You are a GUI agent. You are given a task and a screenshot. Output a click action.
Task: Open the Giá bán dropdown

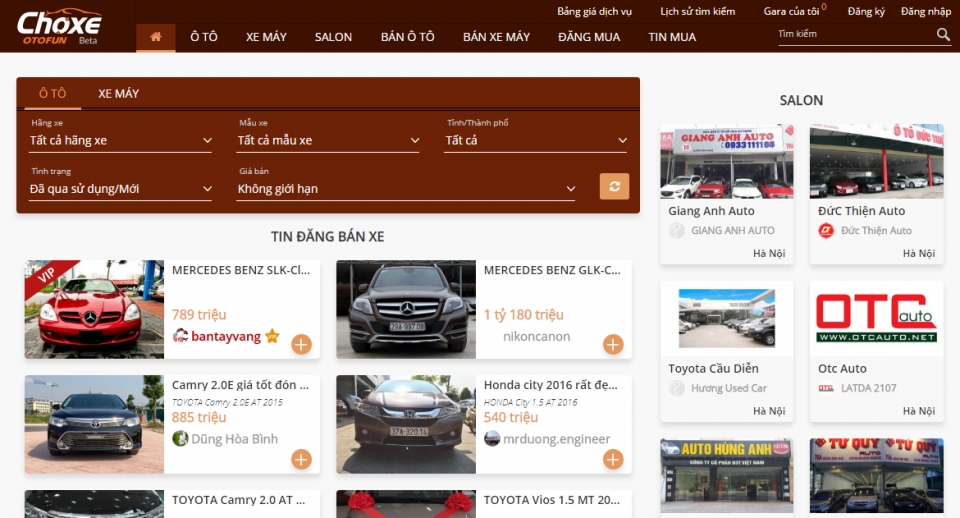(x=406, y=189)
